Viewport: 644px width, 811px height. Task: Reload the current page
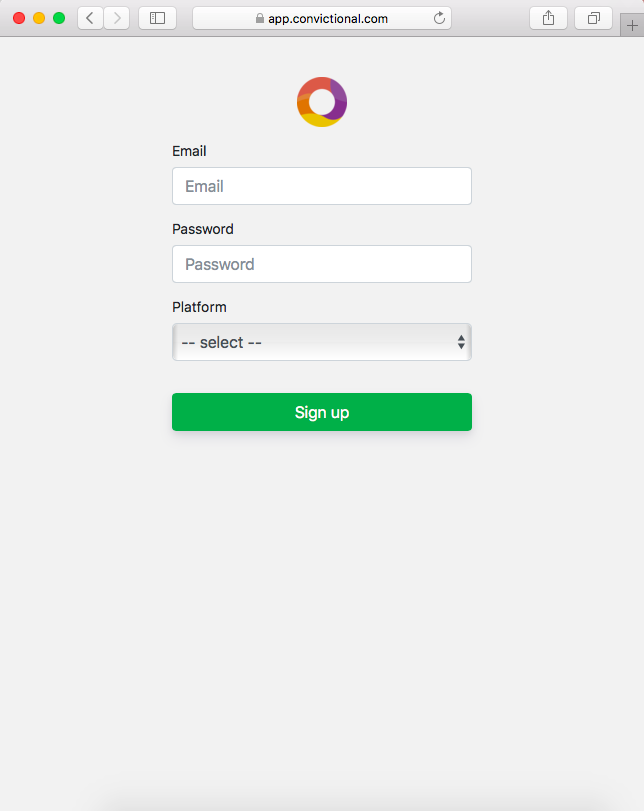tap(439, 18)
